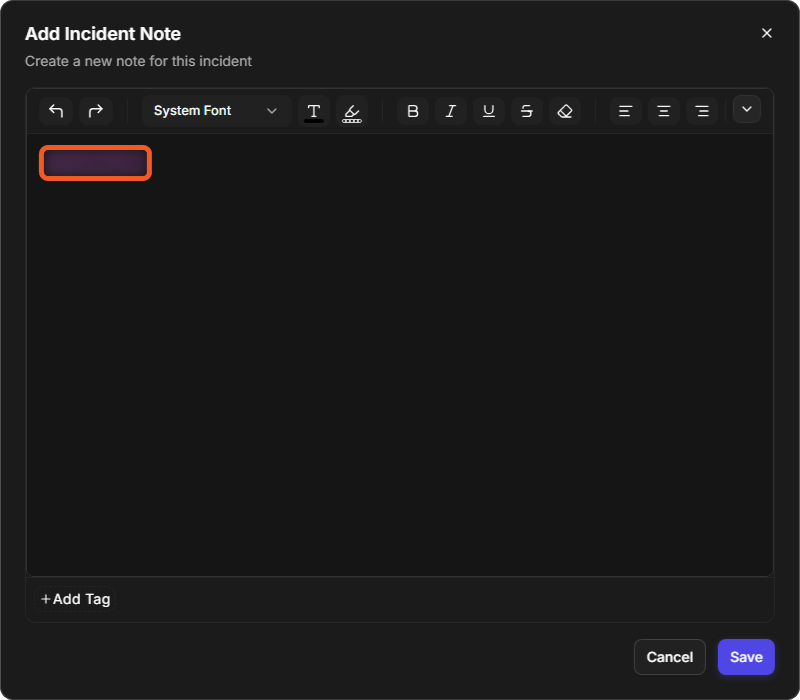The image size is (800, 700).
Task: Undo the last edit
Action: tap(56, 111)
